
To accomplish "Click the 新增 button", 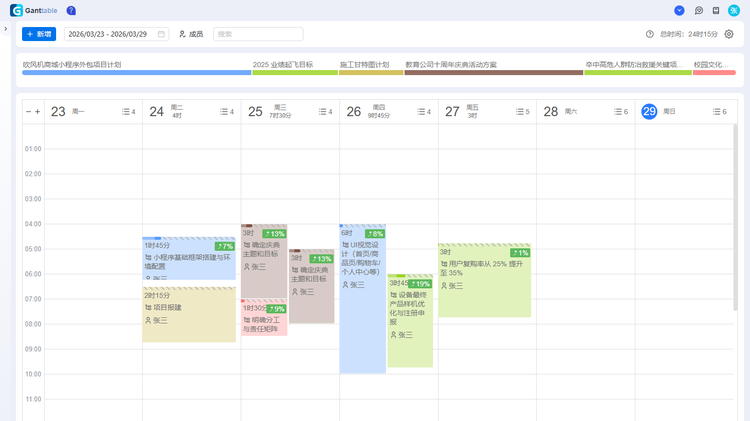I will click(39, 34).
